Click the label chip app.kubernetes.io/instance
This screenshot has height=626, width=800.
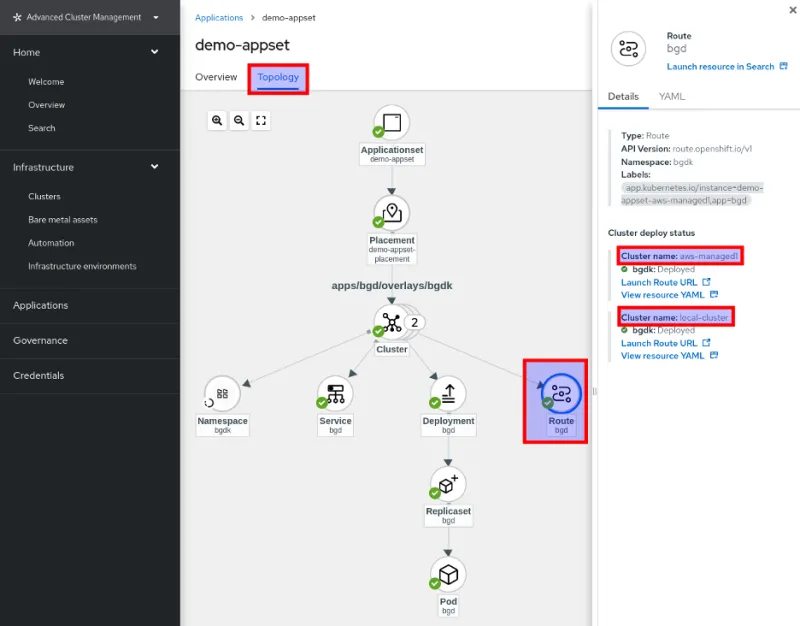coord(692,194)
